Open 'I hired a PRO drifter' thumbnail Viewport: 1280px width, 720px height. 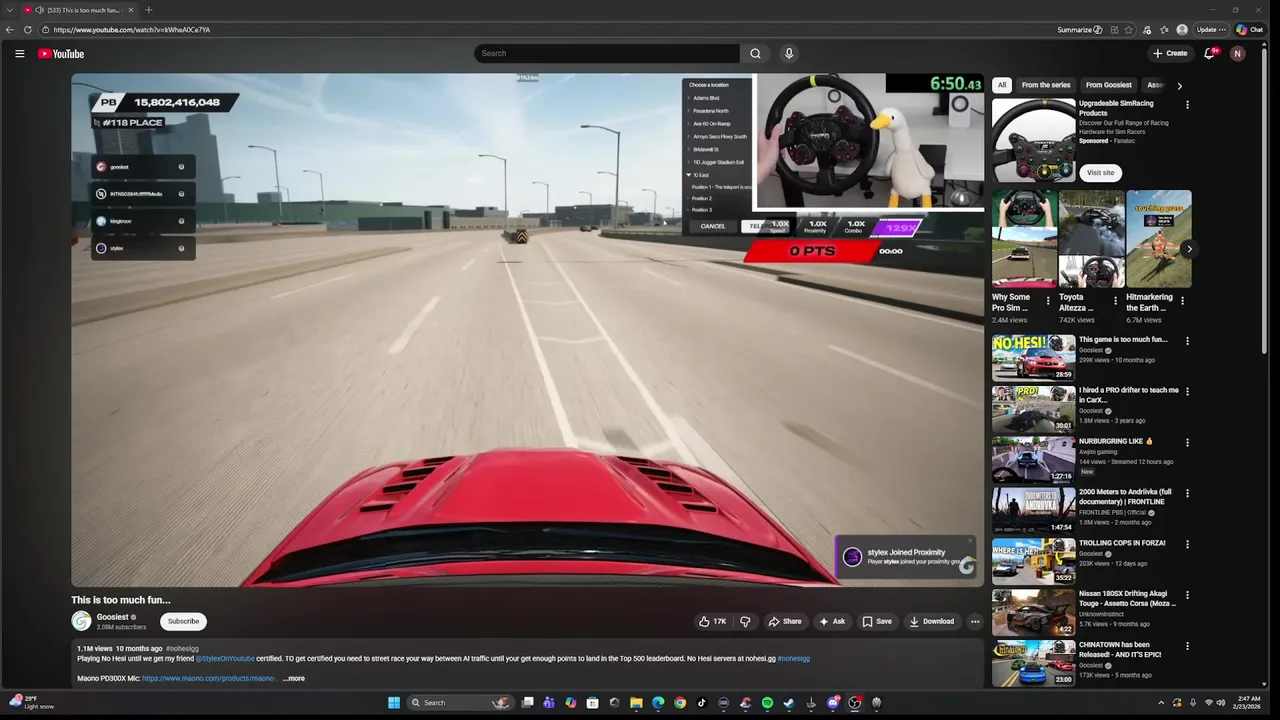1034,409
